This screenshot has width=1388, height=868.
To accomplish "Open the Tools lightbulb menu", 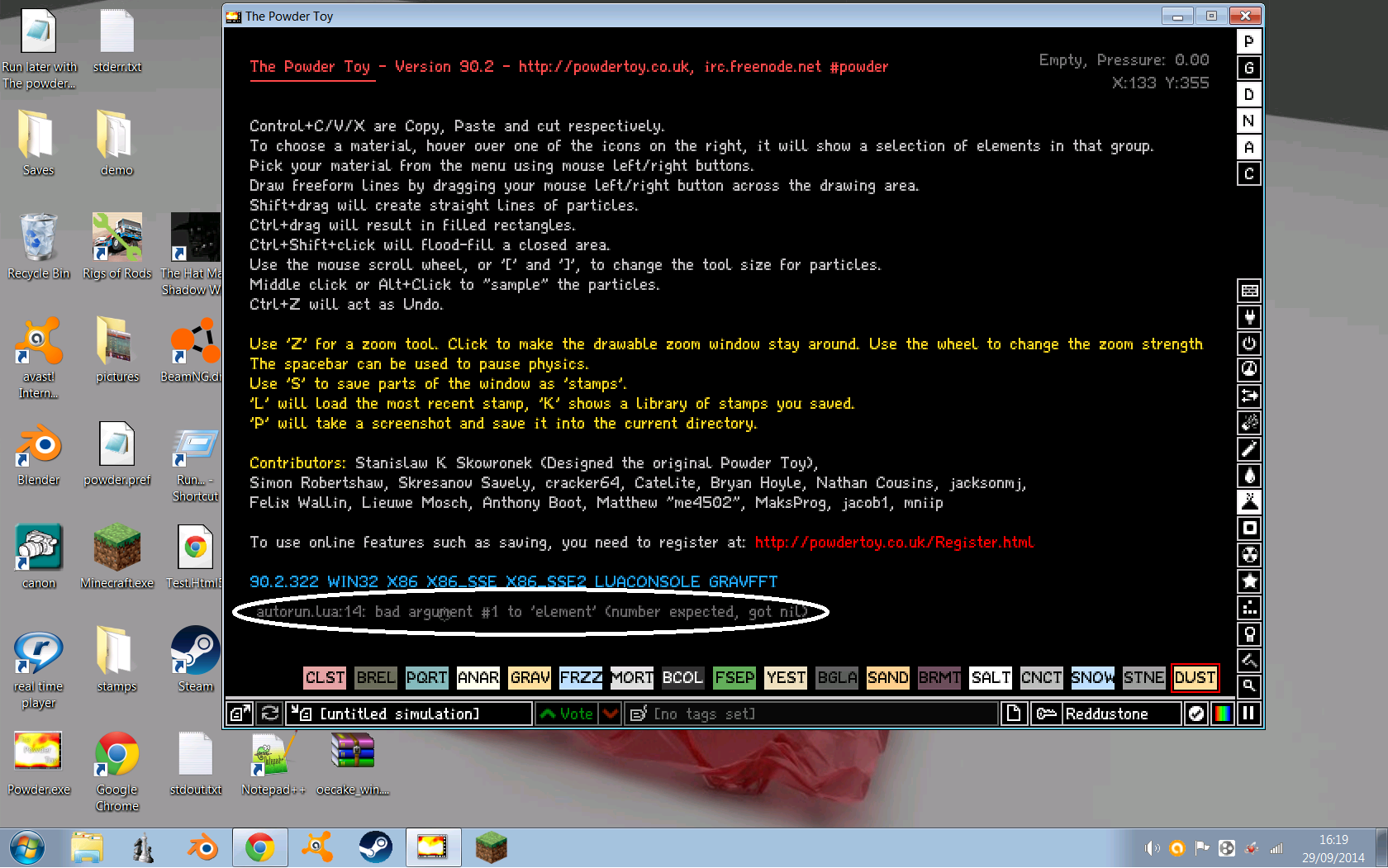I will coord(1249,634).
